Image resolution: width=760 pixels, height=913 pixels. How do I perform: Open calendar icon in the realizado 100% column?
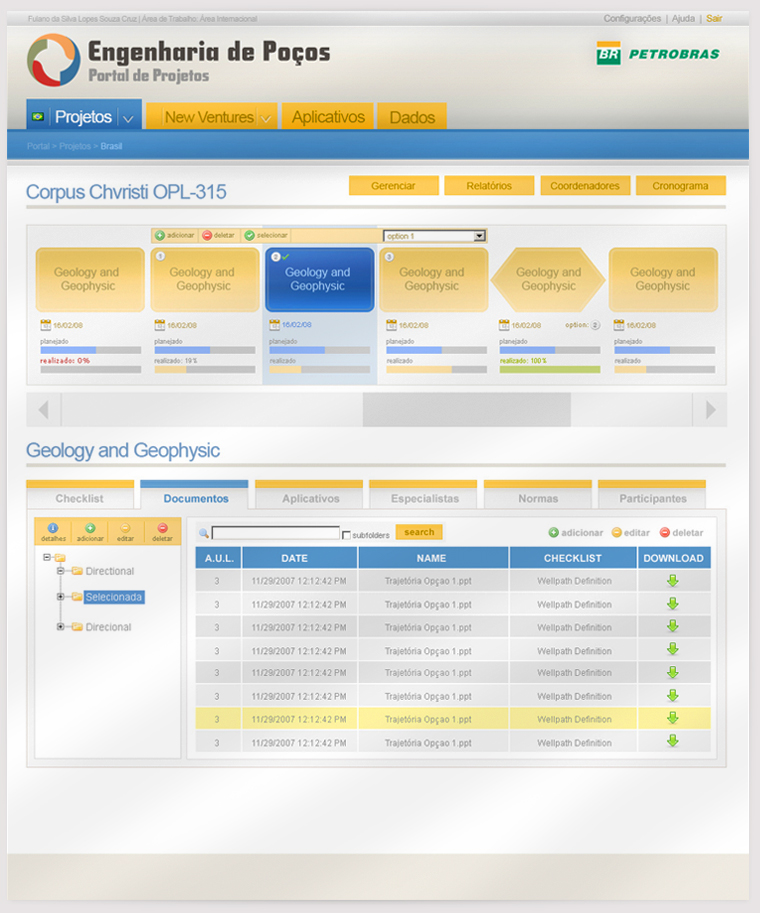coord(504,325)
